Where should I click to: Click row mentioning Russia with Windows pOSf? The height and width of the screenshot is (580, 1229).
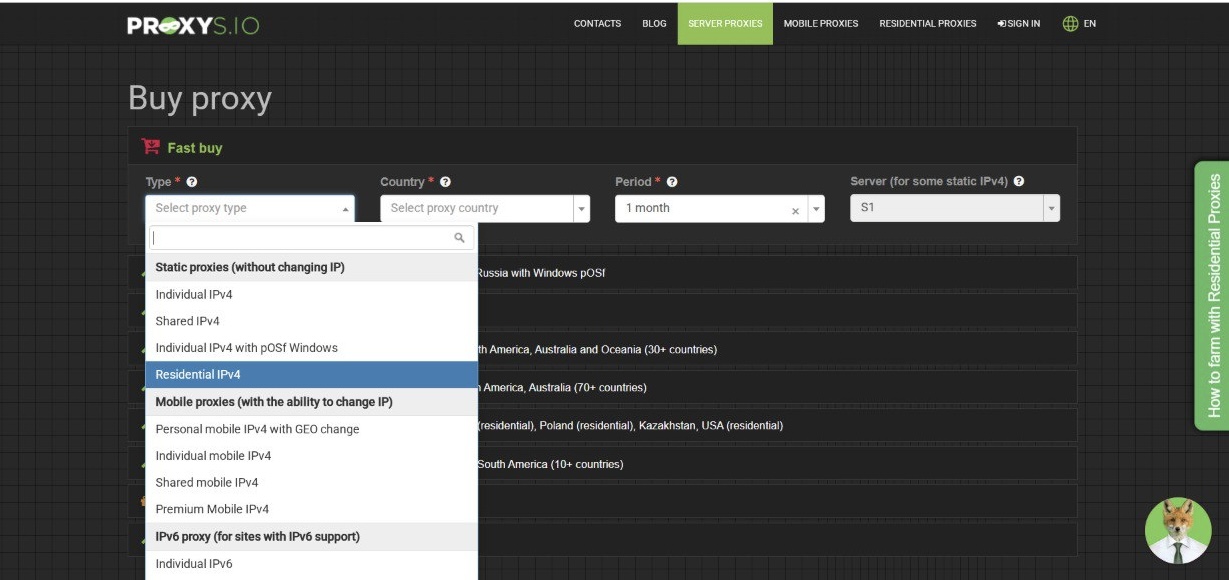coord(603,273)
